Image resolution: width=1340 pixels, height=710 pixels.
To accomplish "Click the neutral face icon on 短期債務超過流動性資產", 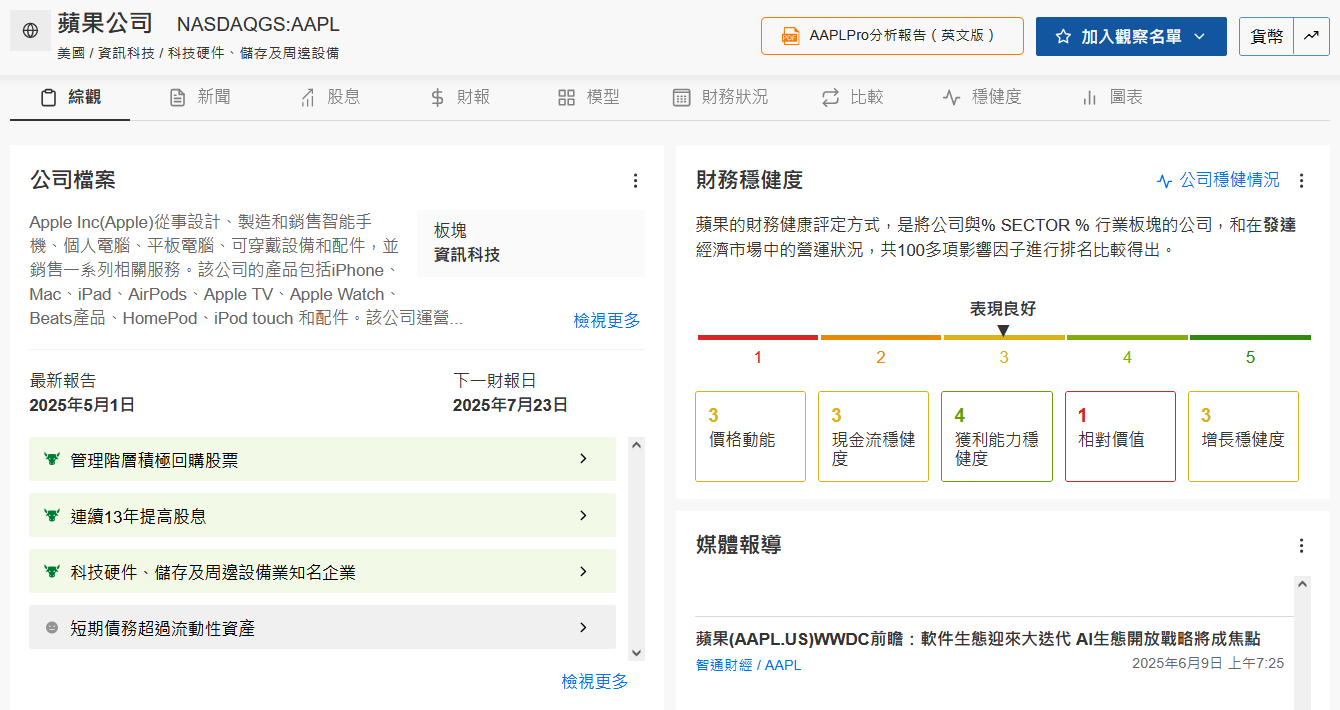I will [52, 628].
